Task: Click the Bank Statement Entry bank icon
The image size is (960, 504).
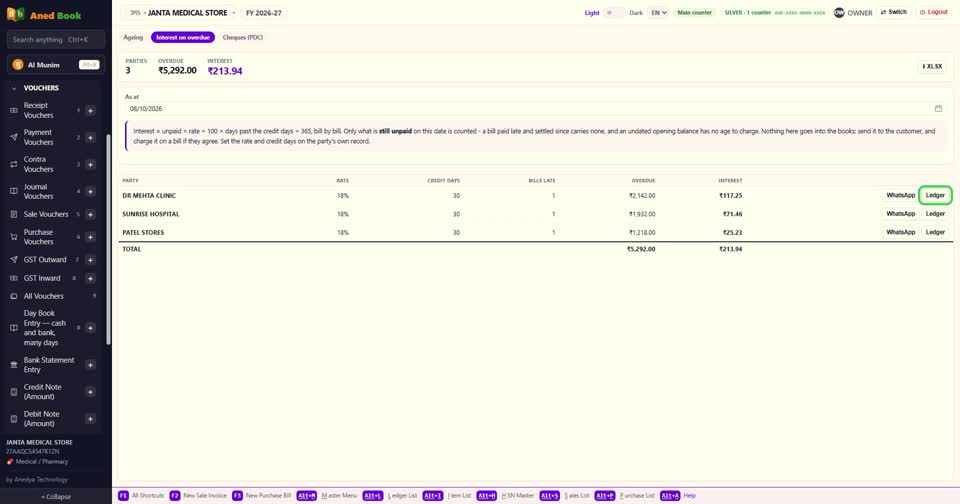Action: click(13, 365)
